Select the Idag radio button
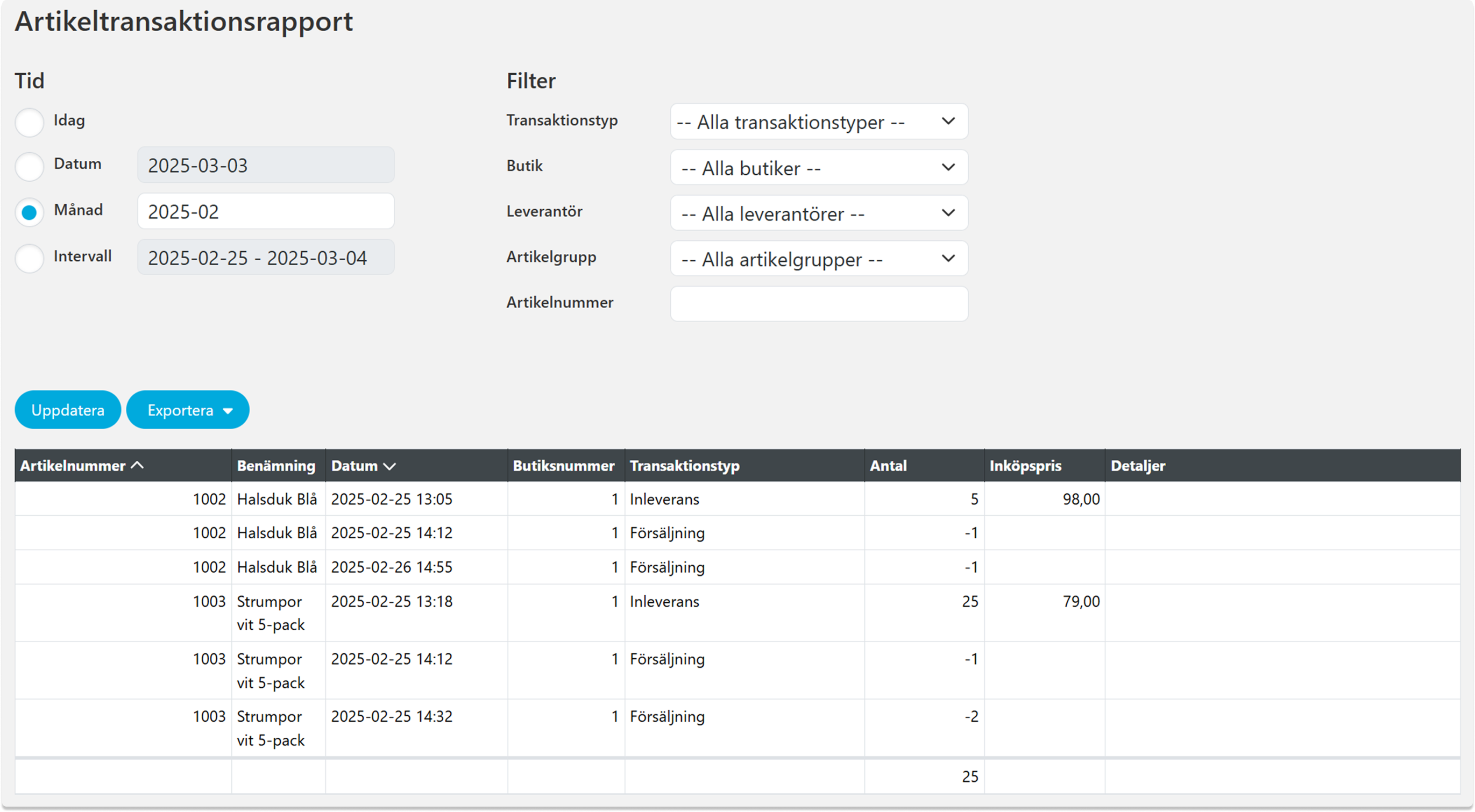This screenshot has height=812, width=1475. 29,122
